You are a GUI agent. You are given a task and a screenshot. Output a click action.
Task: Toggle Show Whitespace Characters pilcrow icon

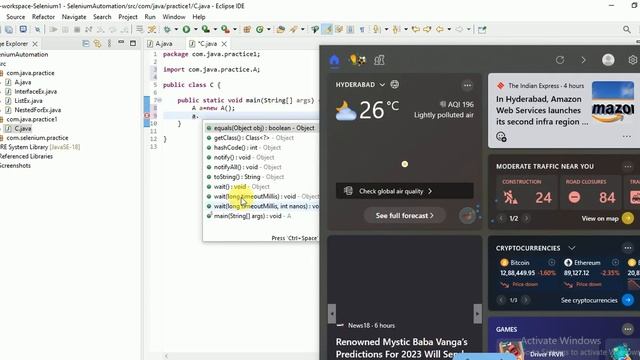tap(362, 29)
